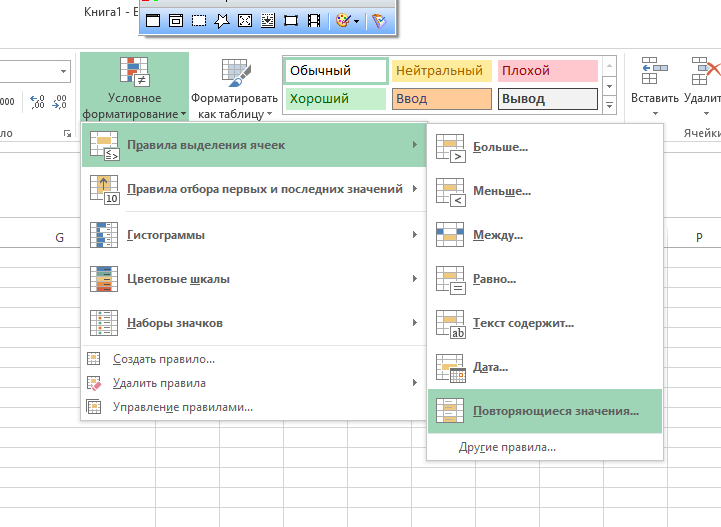This screenshot has height=527, width=721.
Task: Open settings icon at capture toolbar's end
Action: pyautogui.click(x=379, y=21)
